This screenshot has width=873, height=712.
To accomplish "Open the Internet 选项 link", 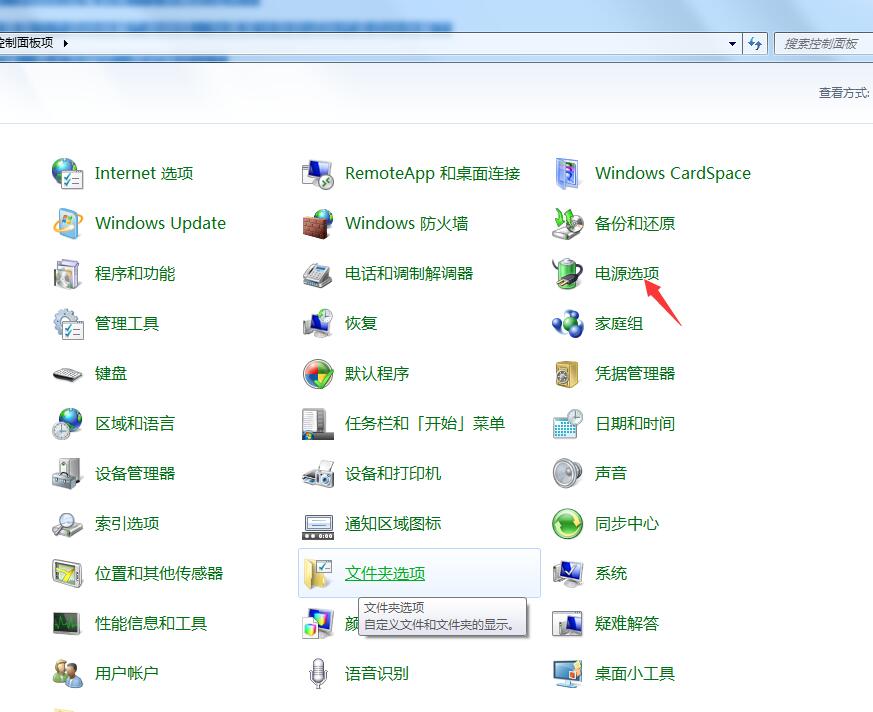I will click(144, 173).
